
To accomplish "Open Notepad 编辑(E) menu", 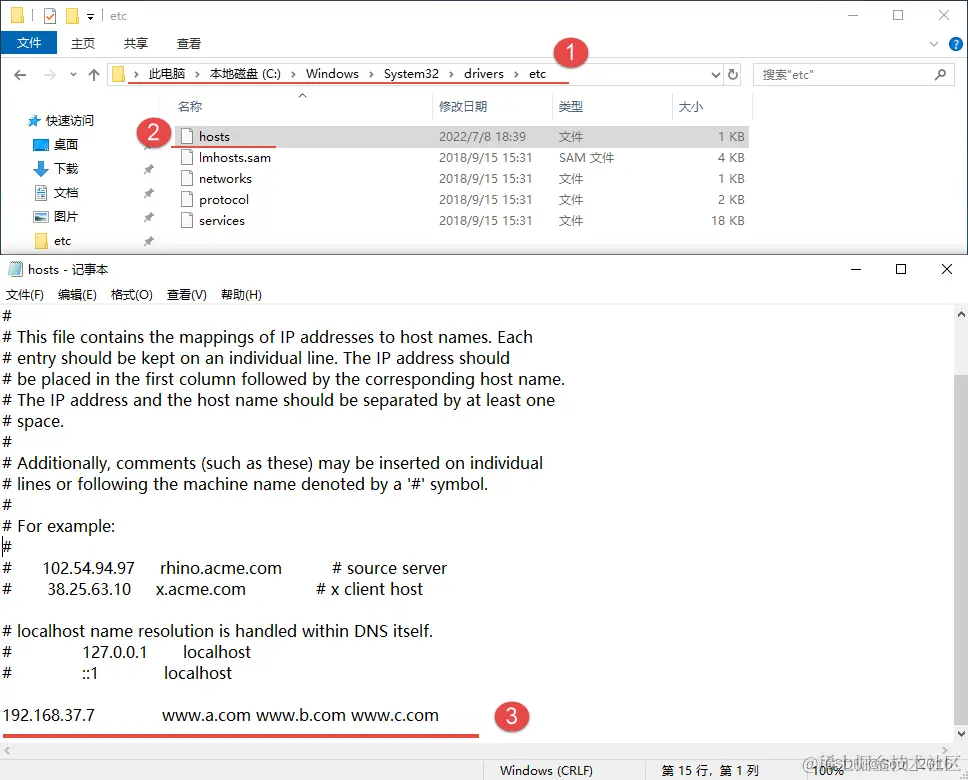I will (x=77, y=295).
